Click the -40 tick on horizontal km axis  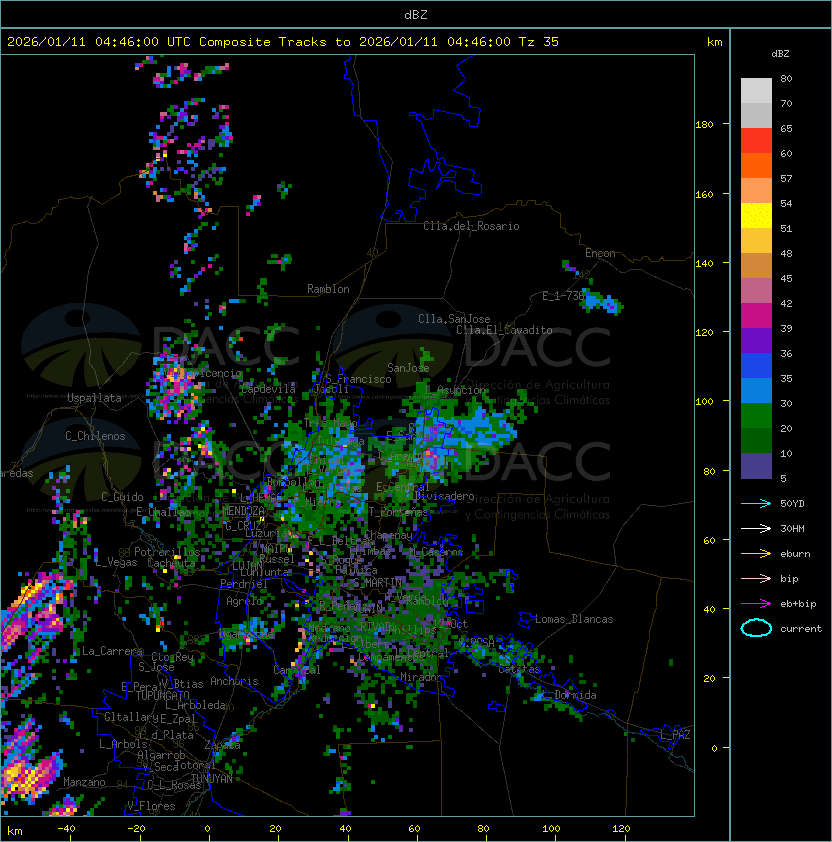click(x=66, y=829)
